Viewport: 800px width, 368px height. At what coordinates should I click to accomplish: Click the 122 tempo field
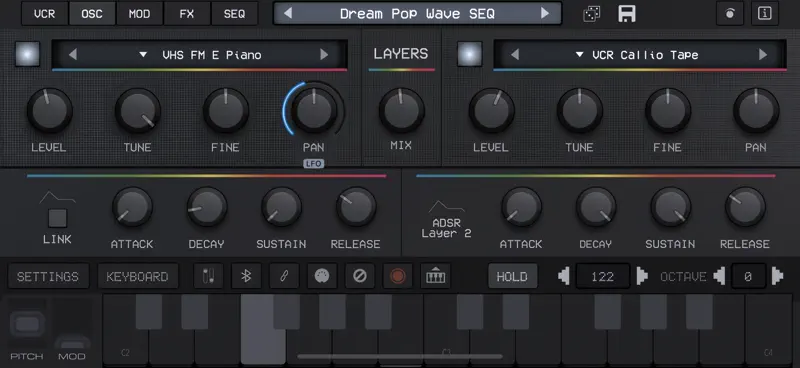(603, 277)
